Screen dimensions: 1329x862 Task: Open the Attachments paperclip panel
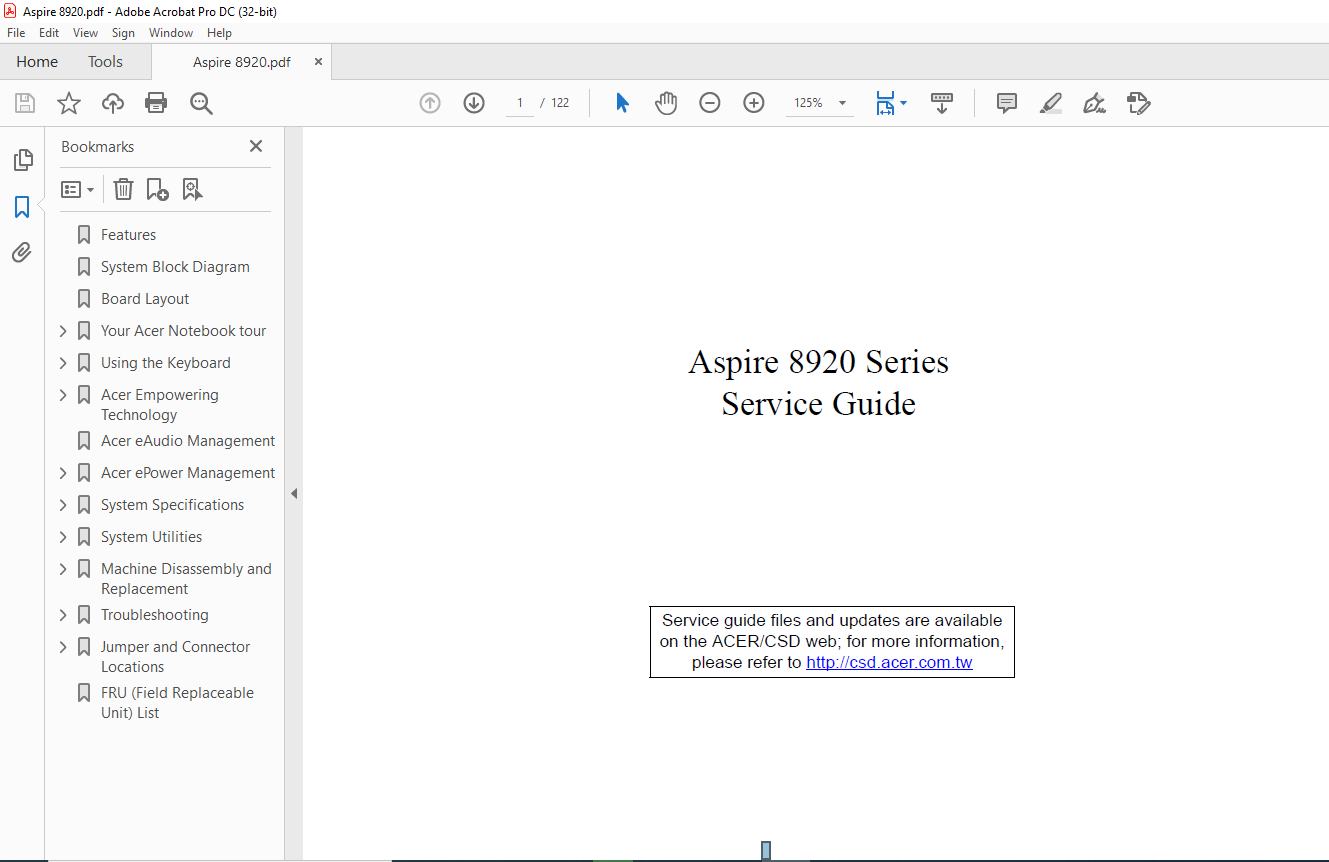click(x=22, y=252)
